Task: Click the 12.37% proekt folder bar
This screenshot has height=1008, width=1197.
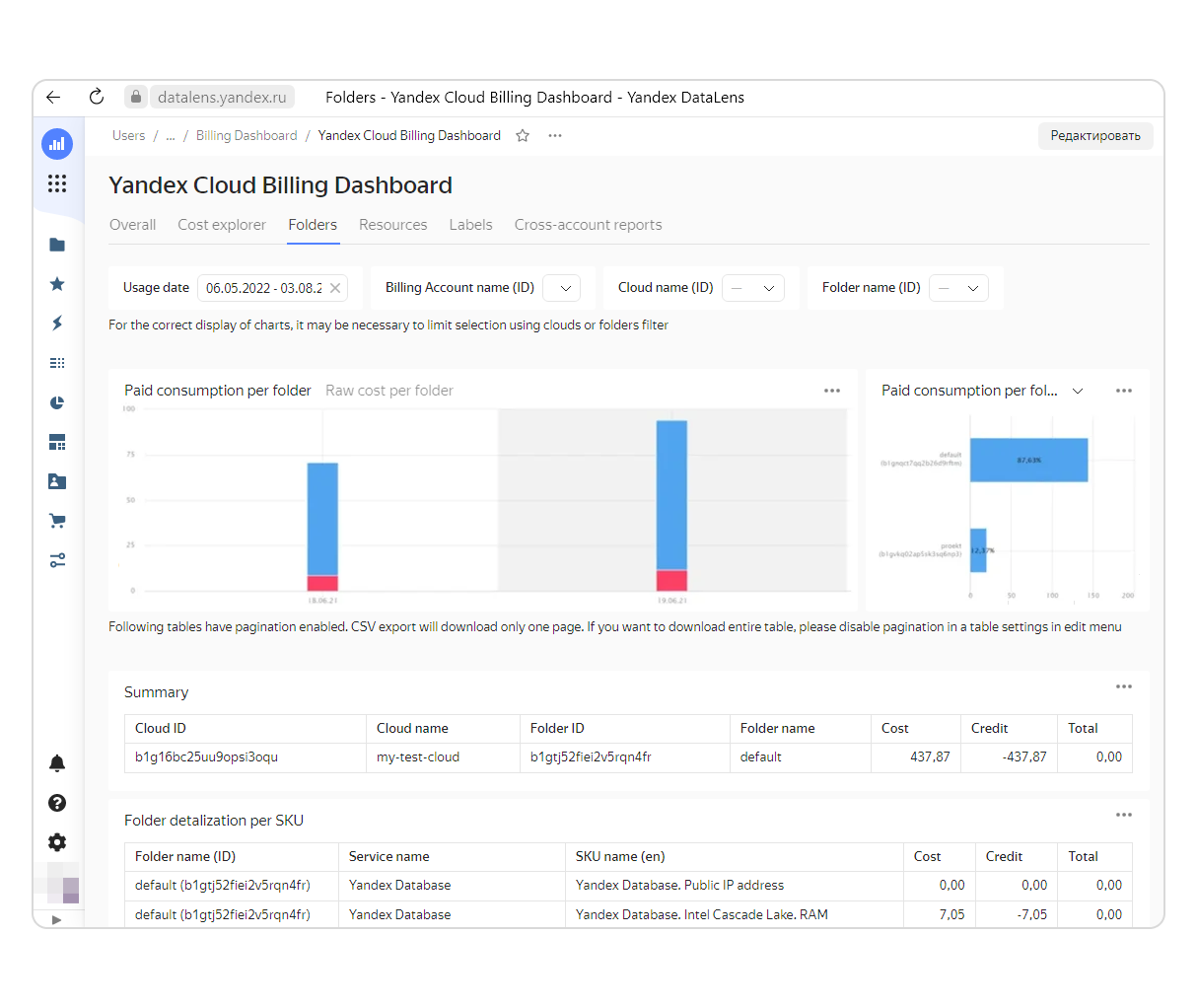Action: [x=978, y=550]
